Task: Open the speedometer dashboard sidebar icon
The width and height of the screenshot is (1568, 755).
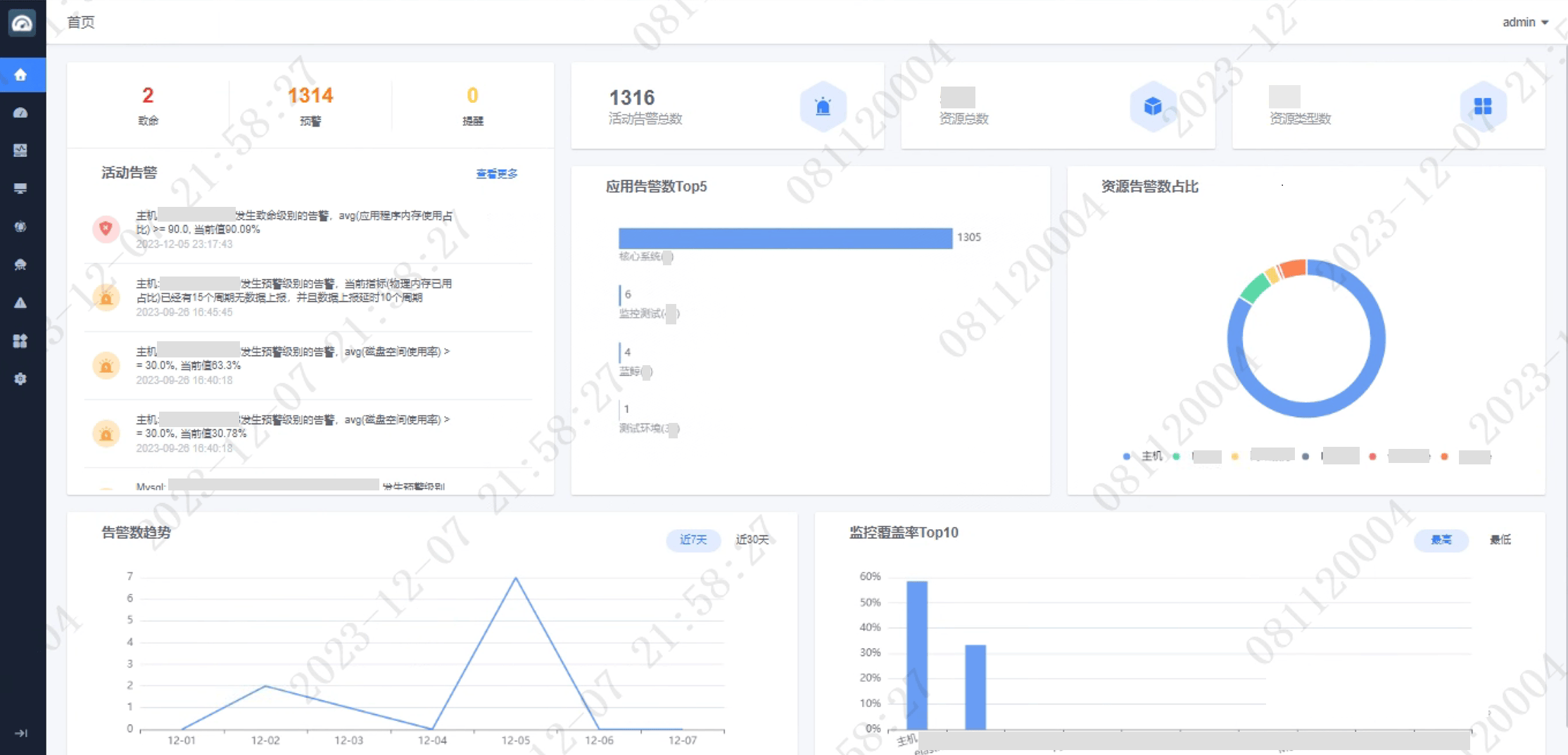Action: tap(20, 113)
